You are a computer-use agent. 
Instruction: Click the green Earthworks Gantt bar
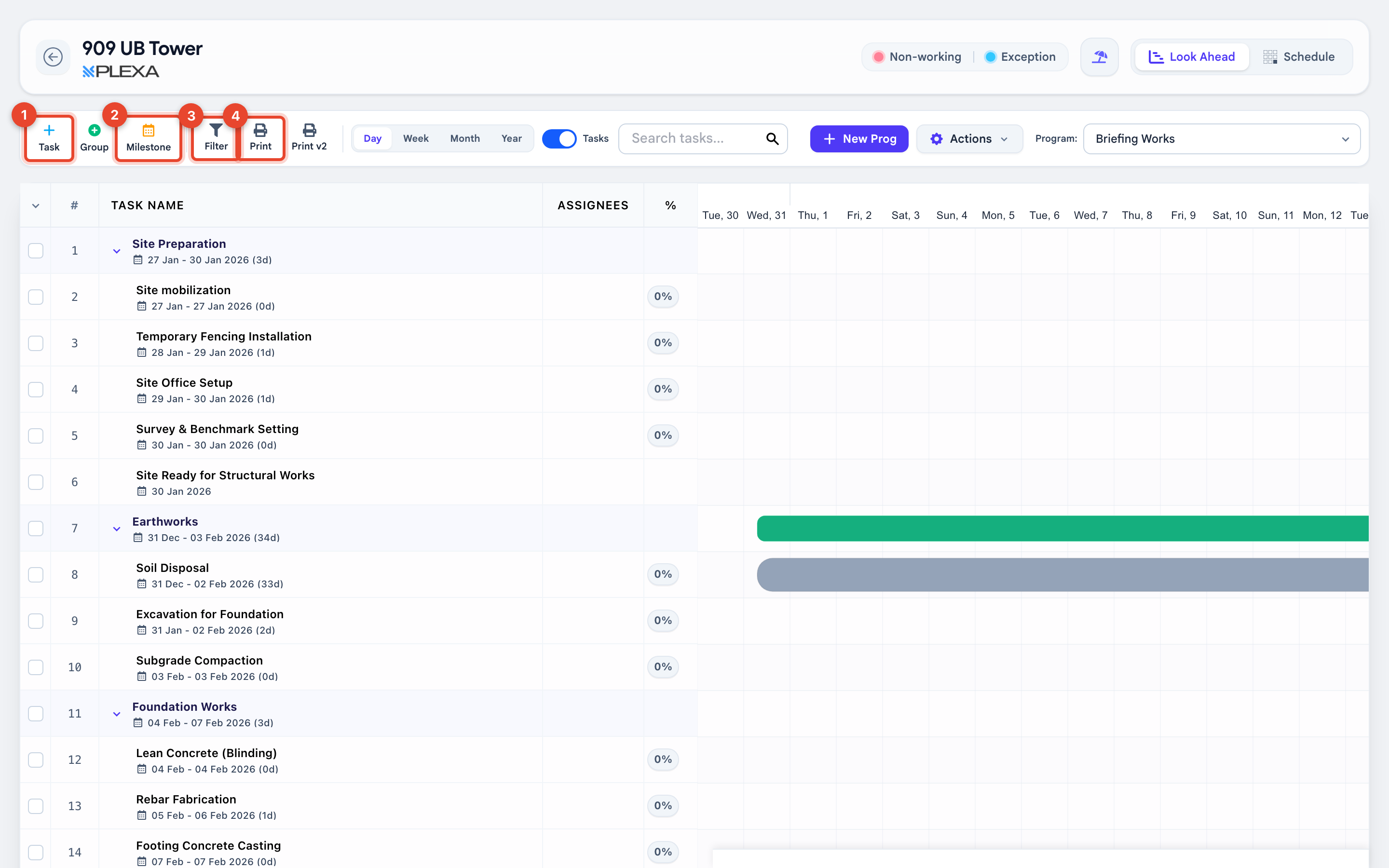[1062, 529]
